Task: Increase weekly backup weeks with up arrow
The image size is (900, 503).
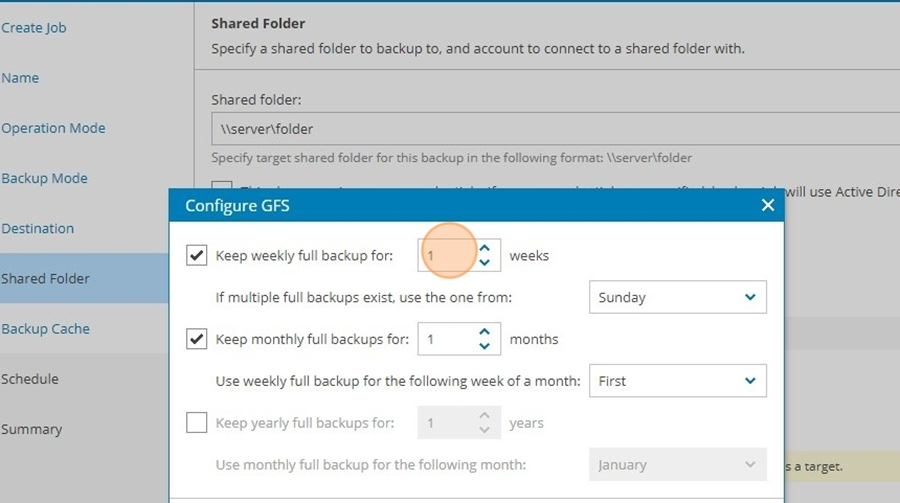Action: (484, 248)
